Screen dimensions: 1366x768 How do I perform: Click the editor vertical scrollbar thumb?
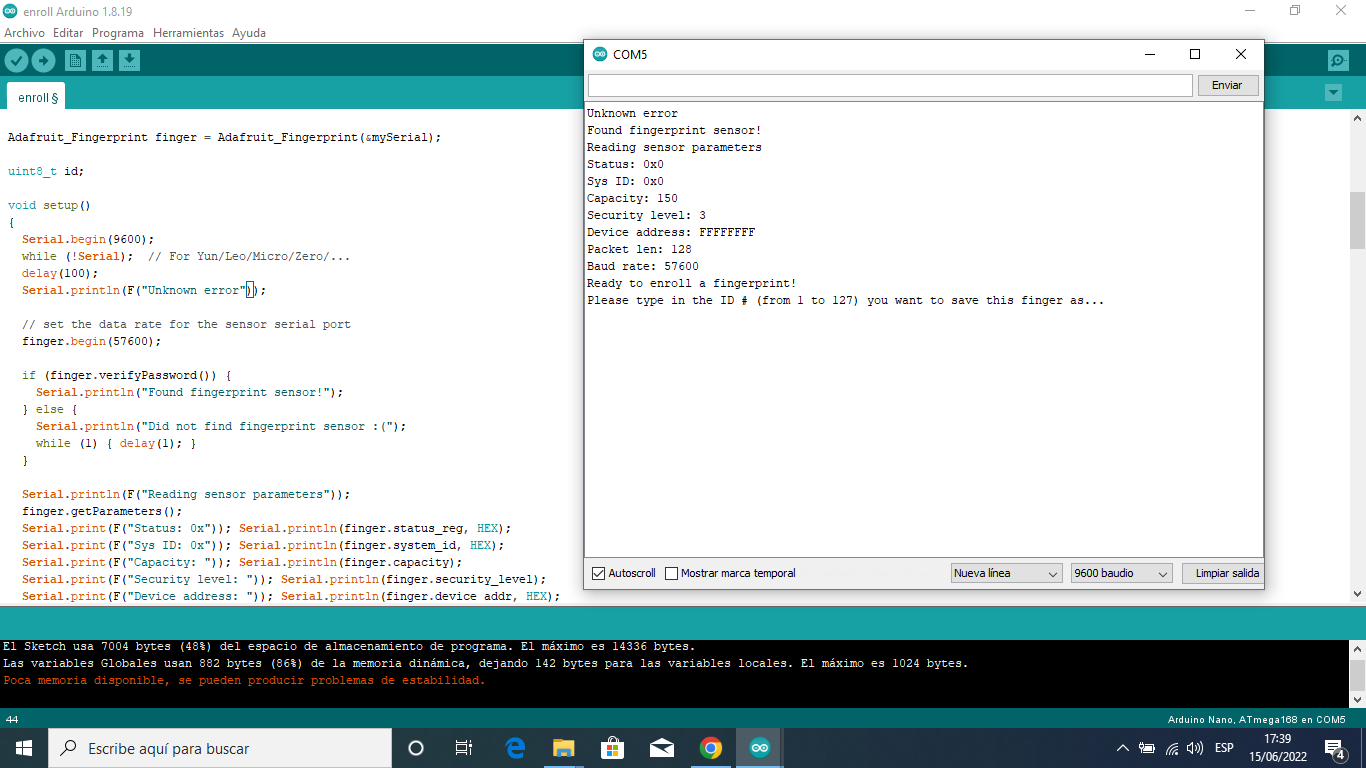(x=1357, y=220)
